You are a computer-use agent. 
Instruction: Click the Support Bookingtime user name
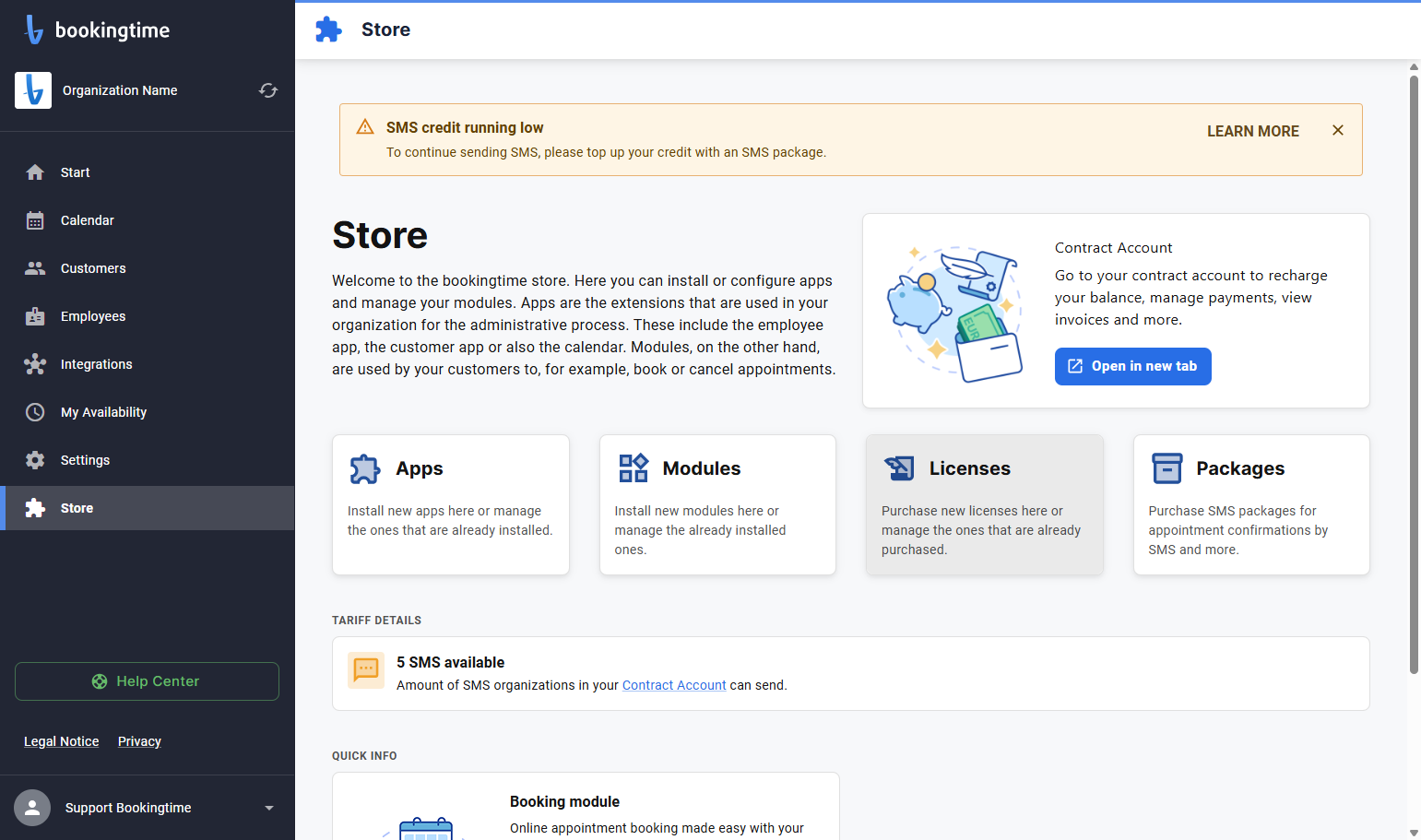(128, 808)
